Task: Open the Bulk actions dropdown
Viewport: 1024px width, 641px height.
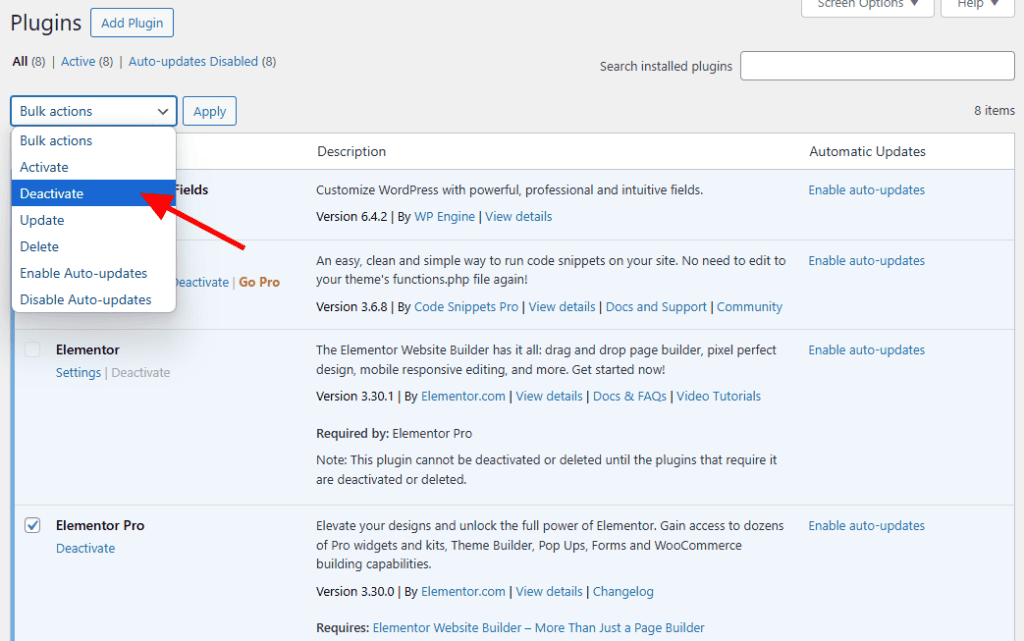Action: click(x=93, y=111)
